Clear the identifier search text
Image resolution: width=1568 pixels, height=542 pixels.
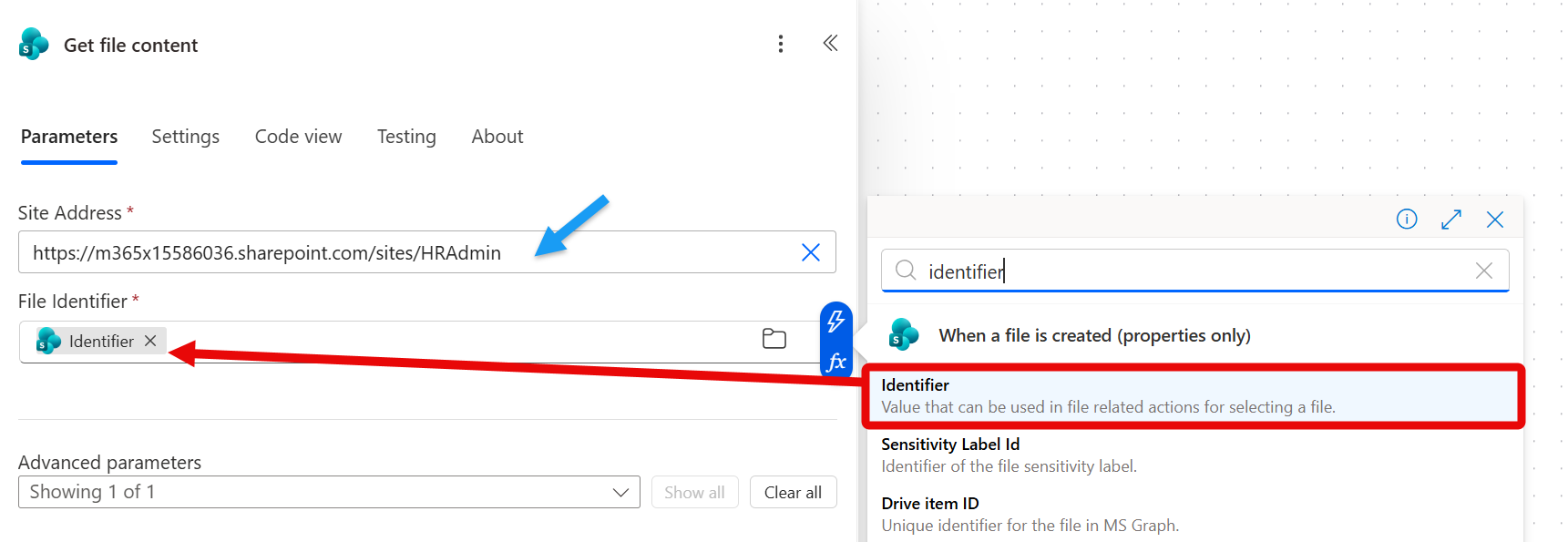[x=1483, y=271]
